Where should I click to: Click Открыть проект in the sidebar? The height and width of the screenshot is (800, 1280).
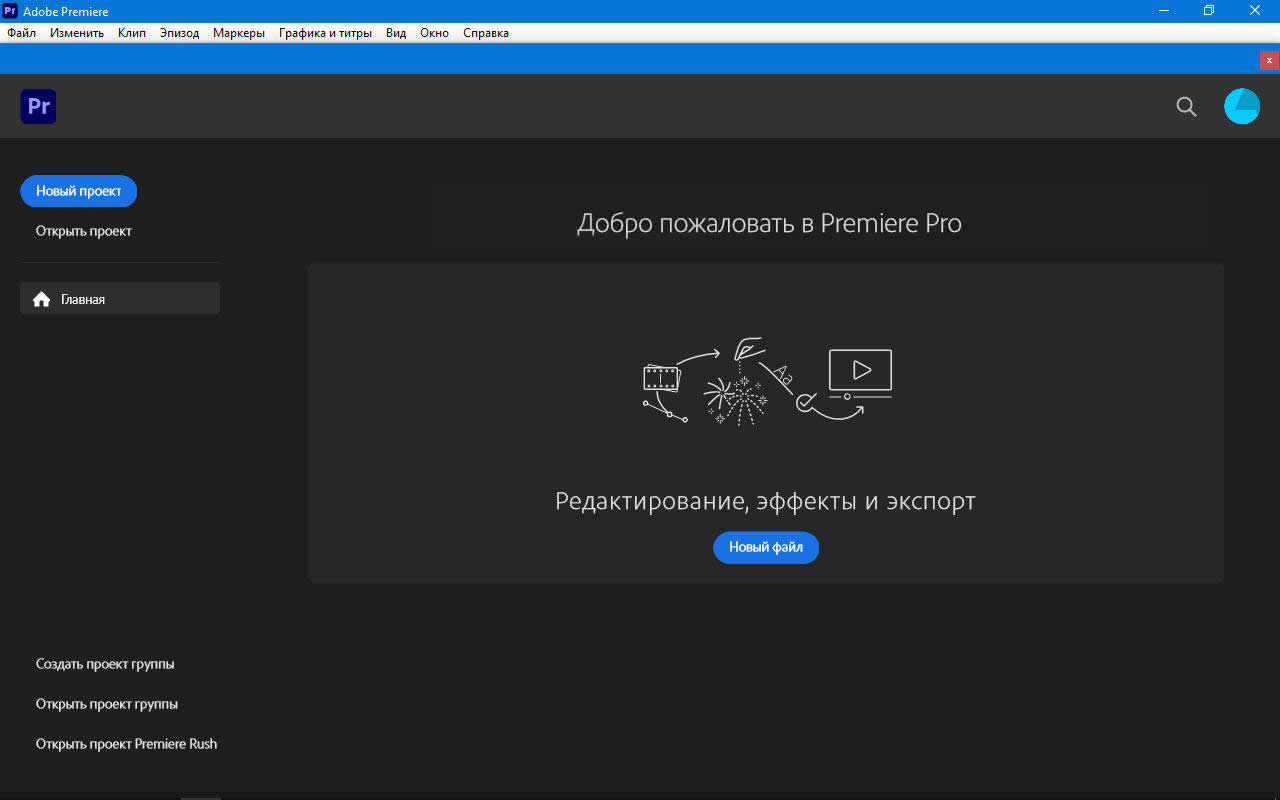(84, 231)
